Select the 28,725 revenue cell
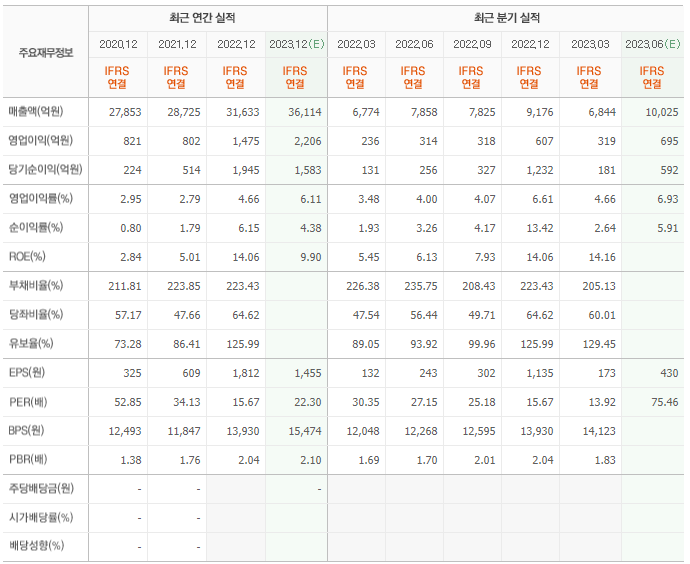This screenshot has width=690, height=564. pyautogui.click(x=184, y=112)
